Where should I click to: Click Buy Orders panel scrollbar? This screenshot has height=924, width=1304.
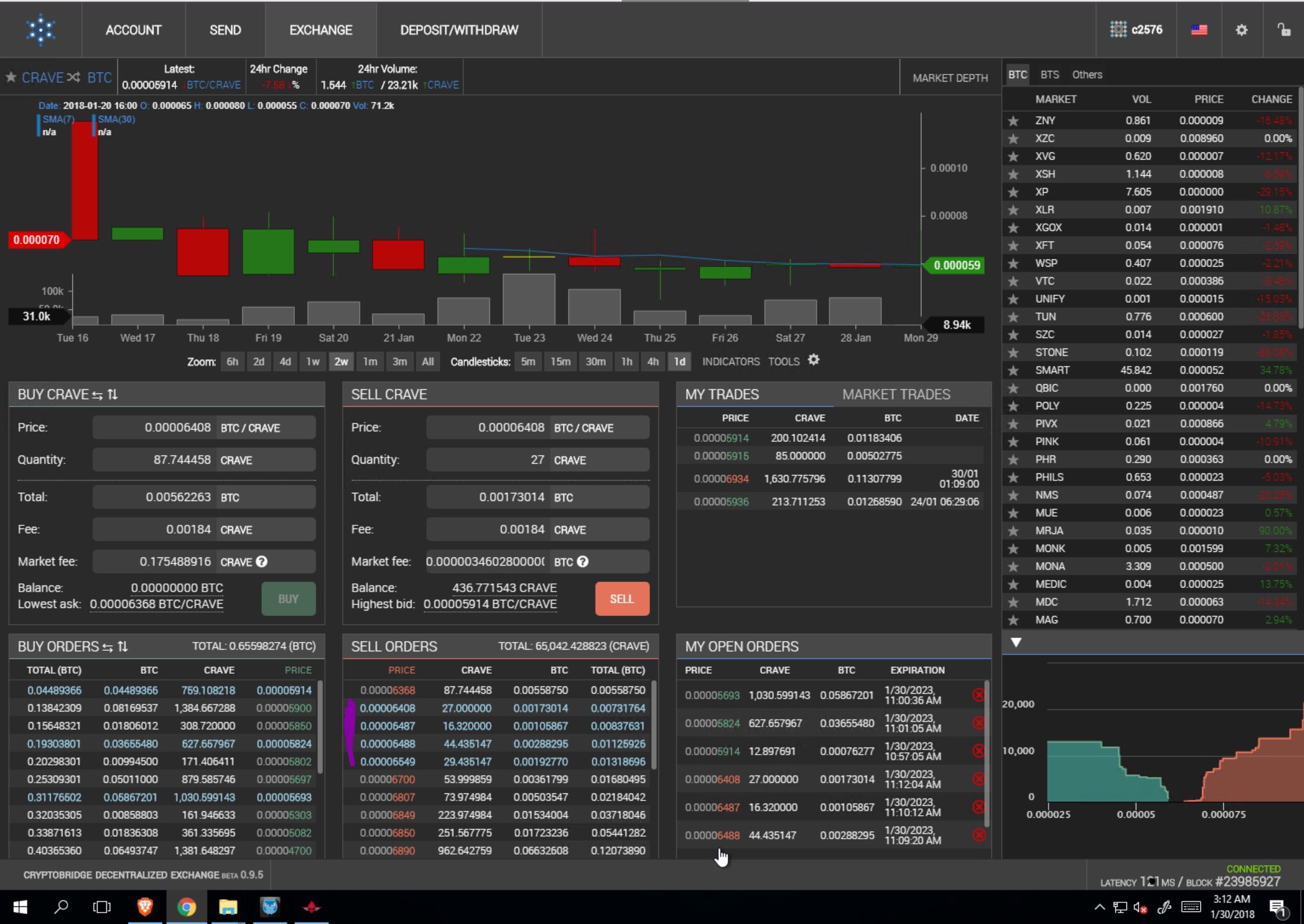[x=320, y=727]
